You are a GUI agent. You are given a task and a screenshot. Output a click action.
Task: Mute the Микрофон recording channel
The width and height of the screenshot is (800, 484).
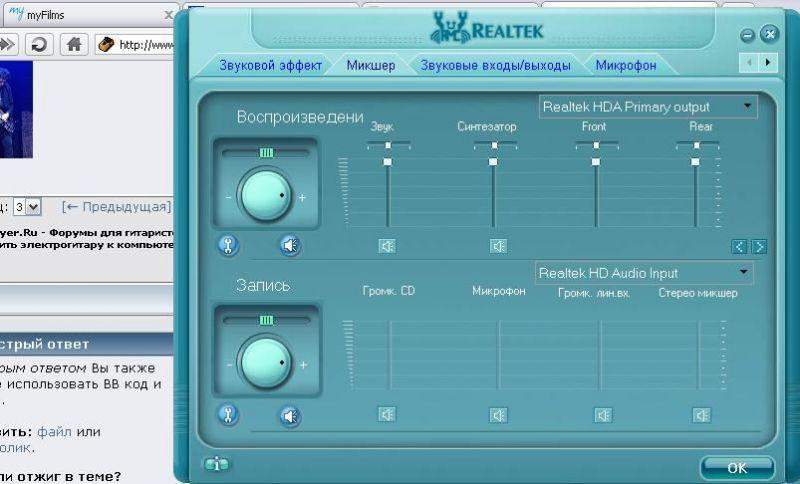[x=498, y=415]
